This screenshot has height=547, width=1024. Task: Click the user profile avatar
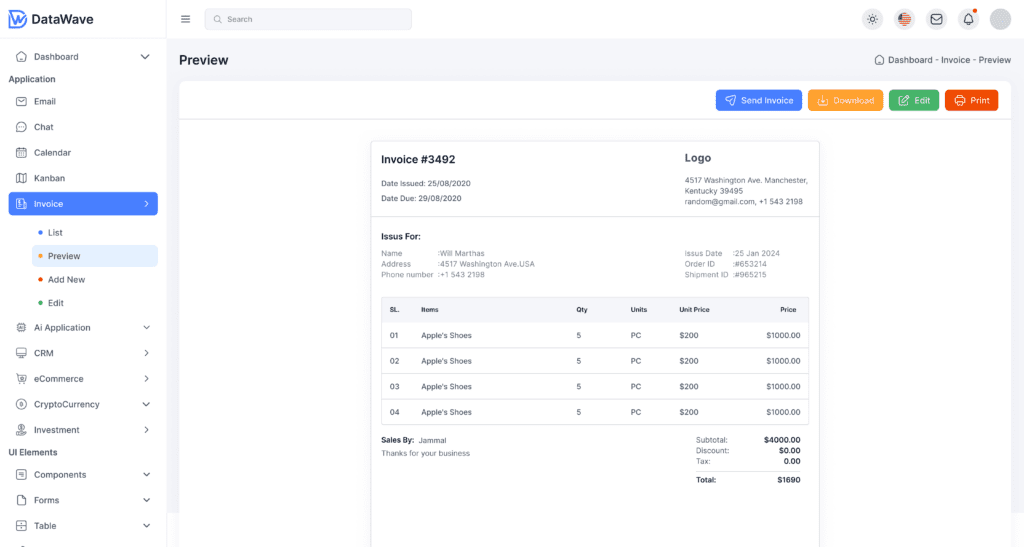(x=1000, y=19)
